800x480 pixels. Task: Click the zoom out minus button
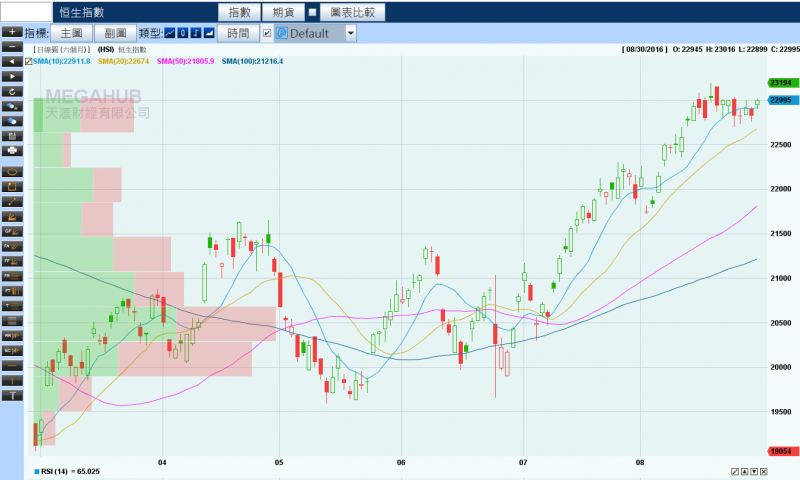coord(11,46)
